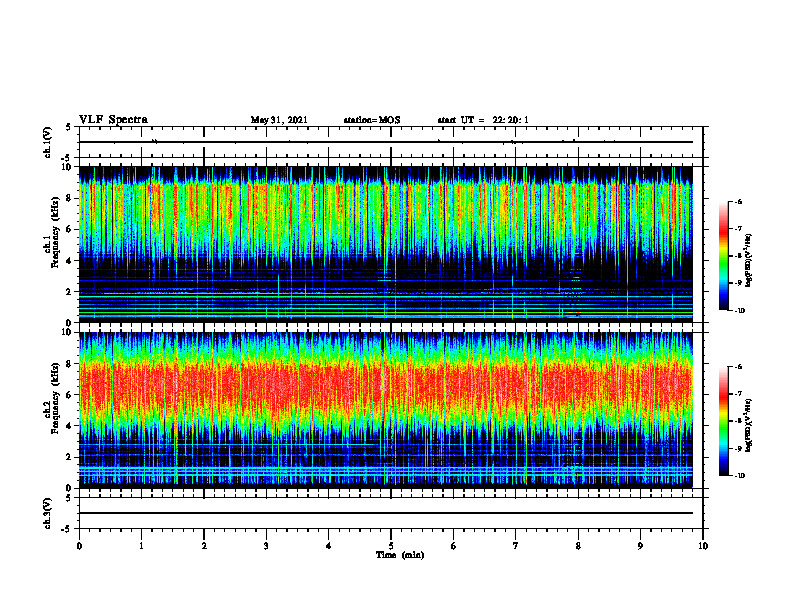792x612 pixels.
Task: Click the "-8" value on ch.1 color bar
Action: pyautogui.click(x=738, y=256)
